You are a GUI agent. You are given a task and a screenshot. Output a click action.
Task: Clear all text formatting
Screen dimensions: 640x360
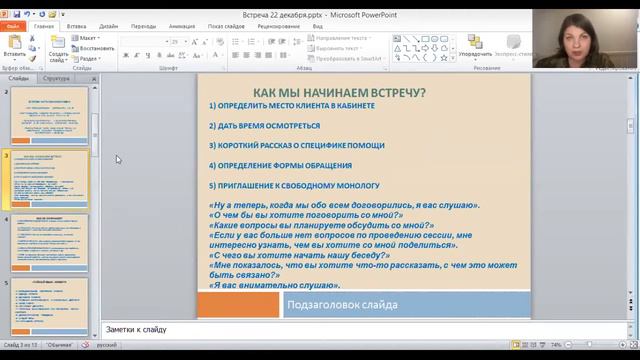tap(220, 42)
